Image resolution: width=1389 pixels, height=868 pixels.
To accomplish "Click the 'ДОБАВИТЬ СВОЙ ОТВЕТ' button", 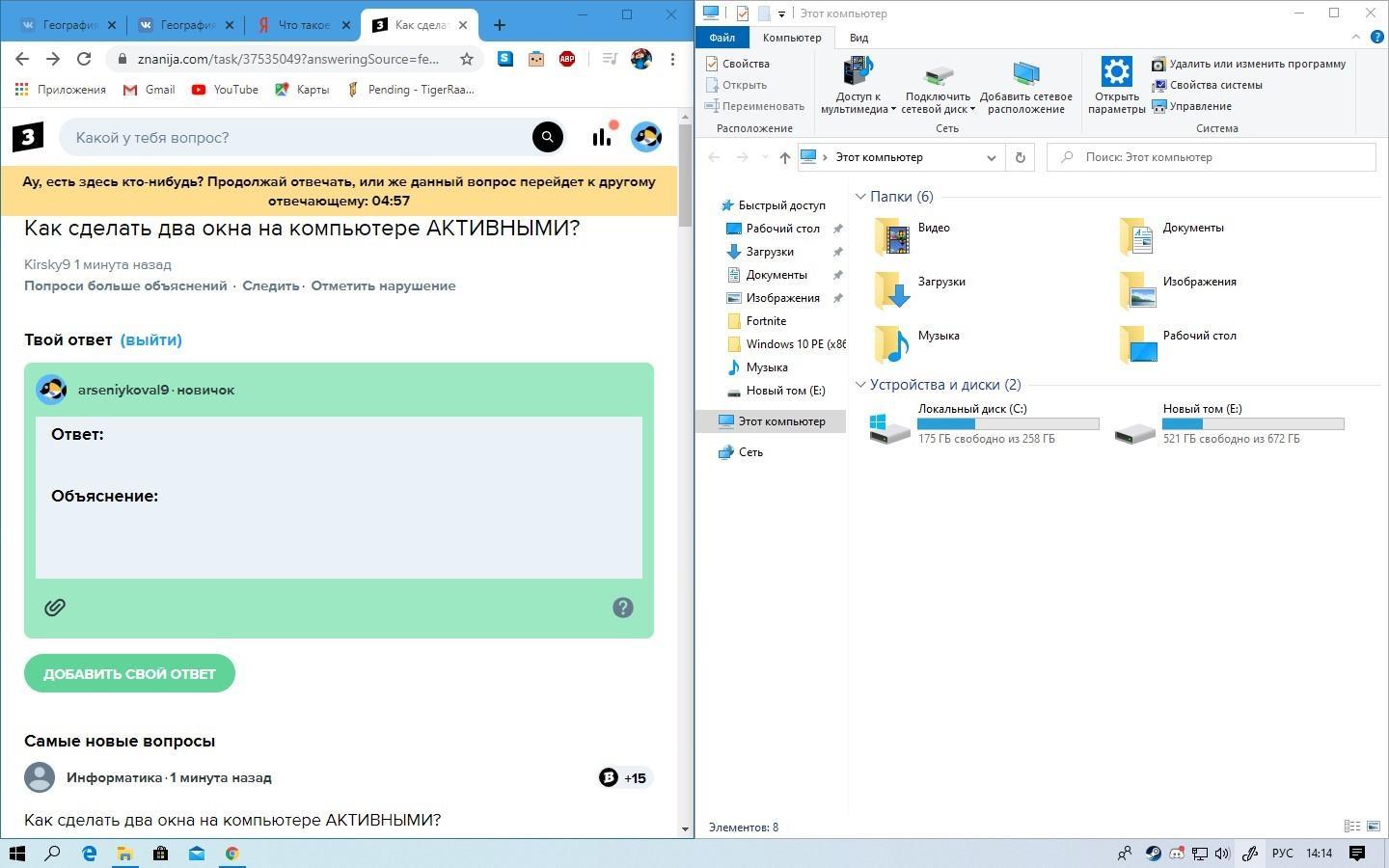I will [x=129, y=673].
